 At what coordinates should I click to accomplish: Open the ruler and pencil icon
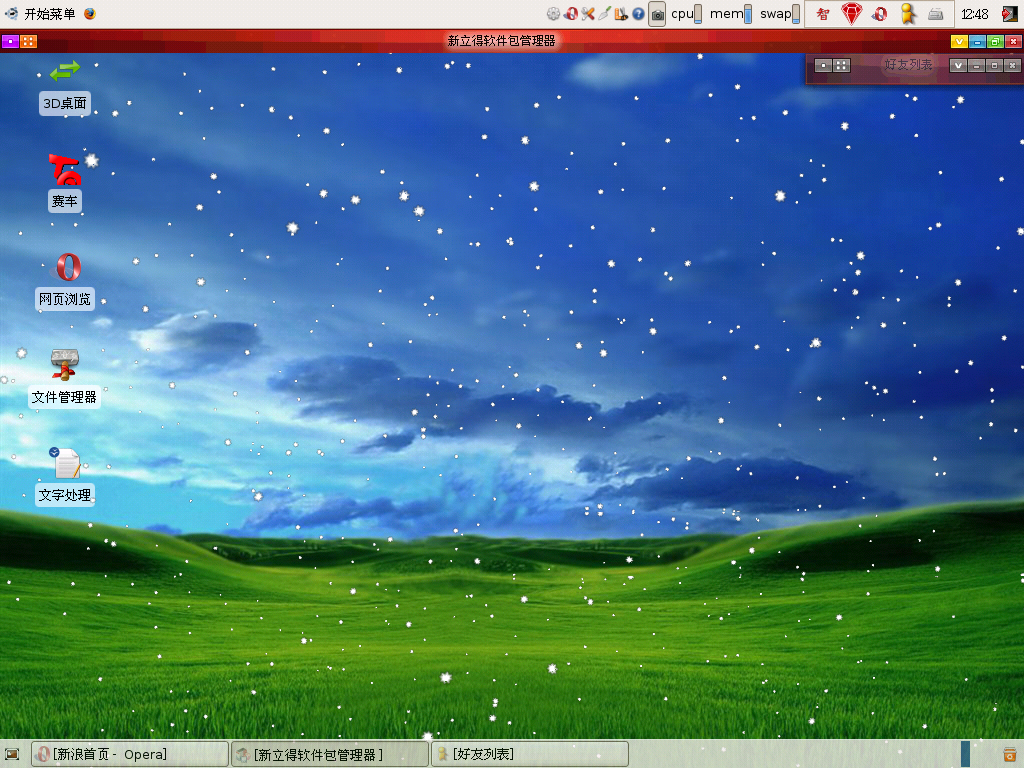[621, 14]
